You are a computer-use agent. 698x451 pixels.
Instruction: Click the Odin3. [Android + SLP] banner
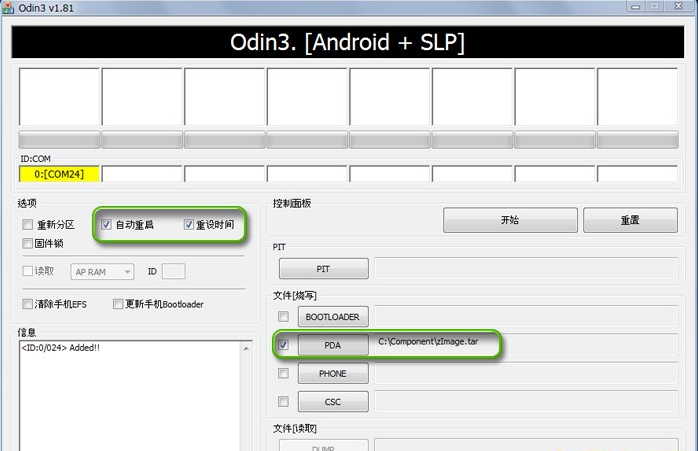pos(348,42)
